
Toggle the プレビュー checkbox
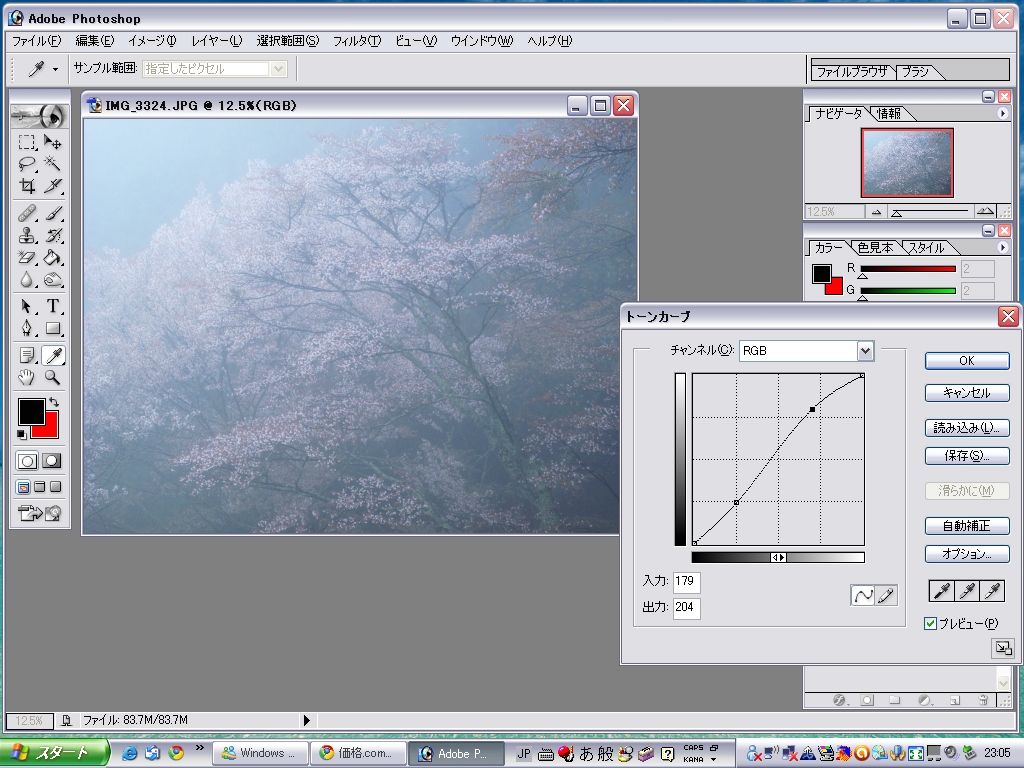(931, 624)
